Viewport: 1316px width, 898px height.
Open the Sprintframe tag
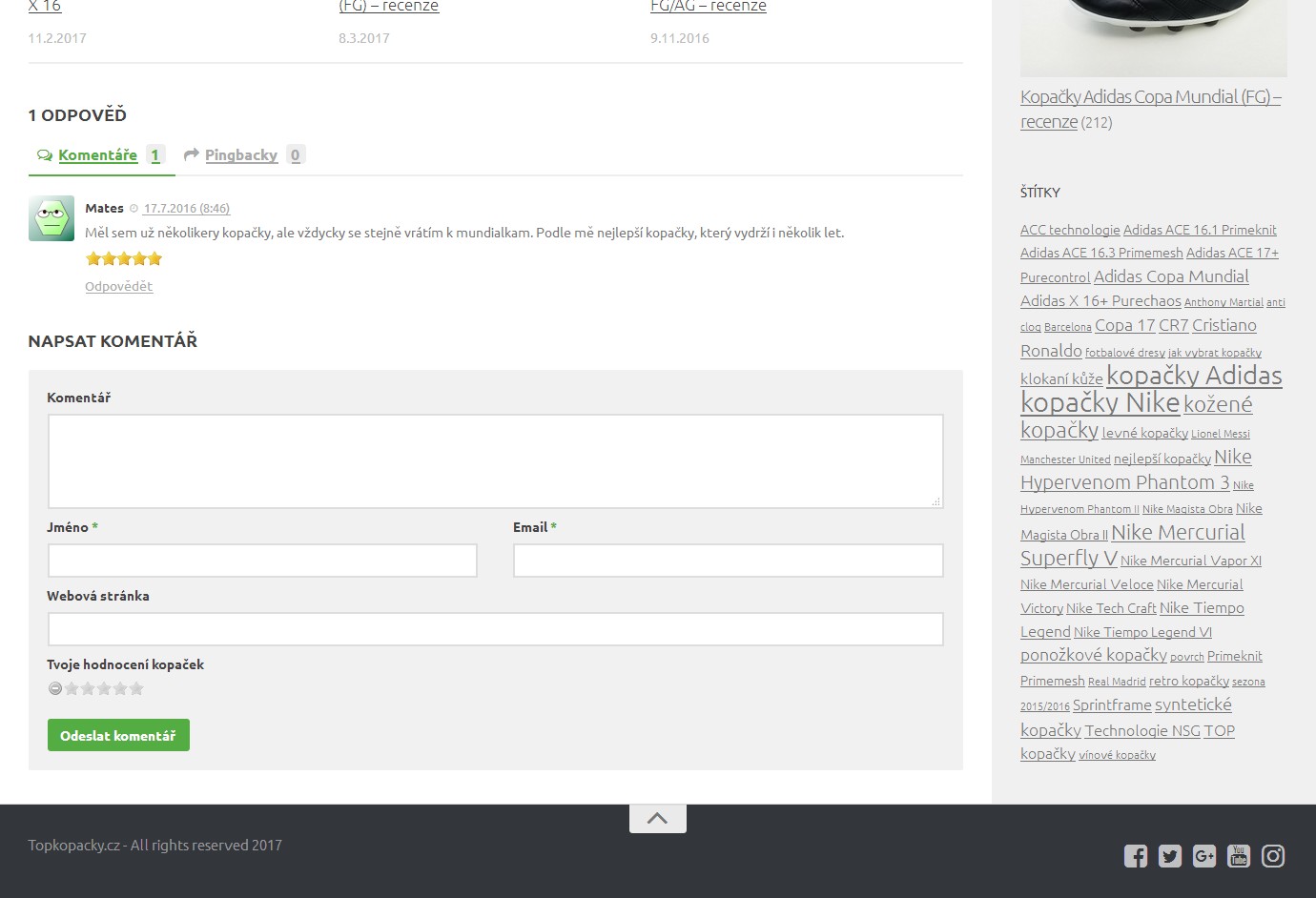coord(1112,705)
